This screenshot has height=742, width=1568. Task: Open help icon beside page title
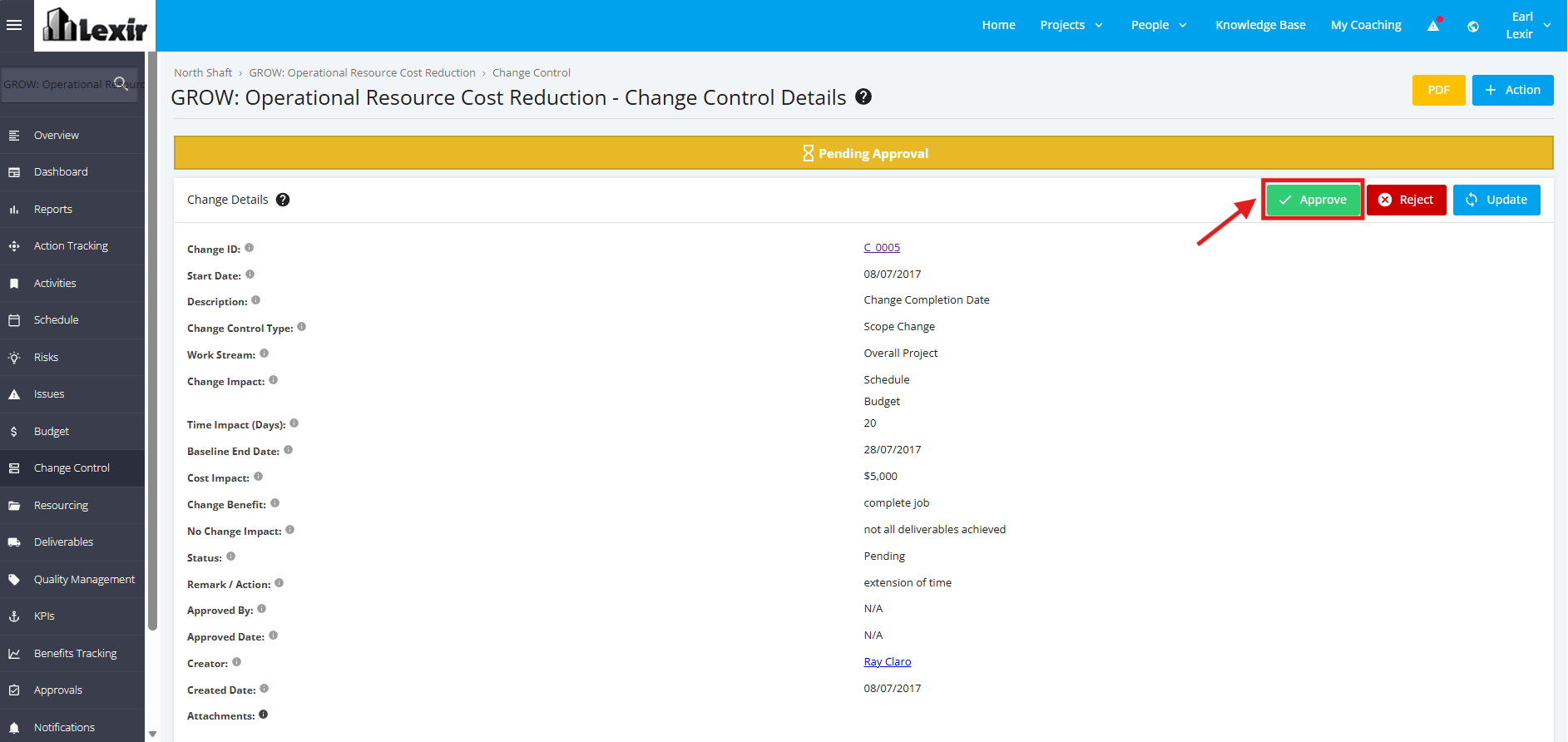coord(863,96)
